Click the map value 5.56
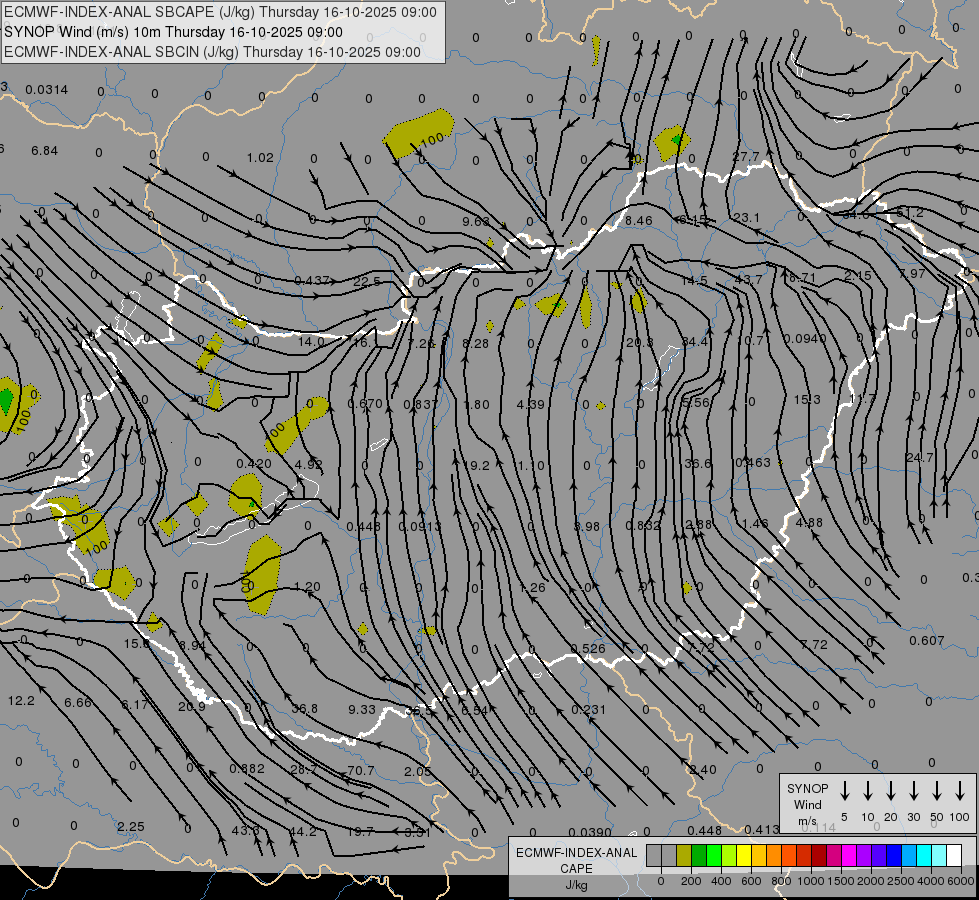Viewport: 979px width, 900px height. 697,402
